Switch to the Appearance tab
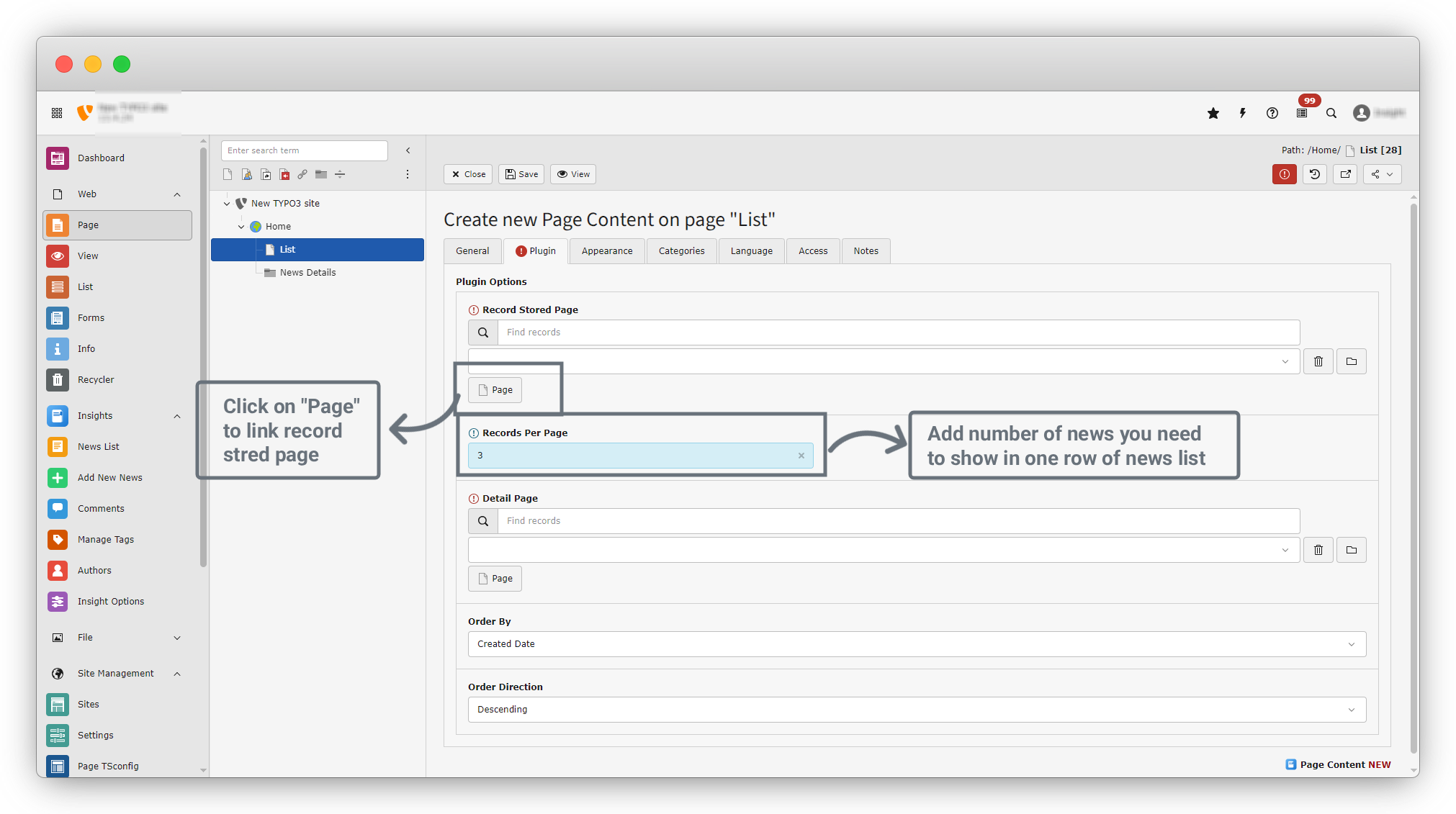Image resolution: width=1456 pixels, height=814 pixels. pyautogui.click(x=607, y=251)
